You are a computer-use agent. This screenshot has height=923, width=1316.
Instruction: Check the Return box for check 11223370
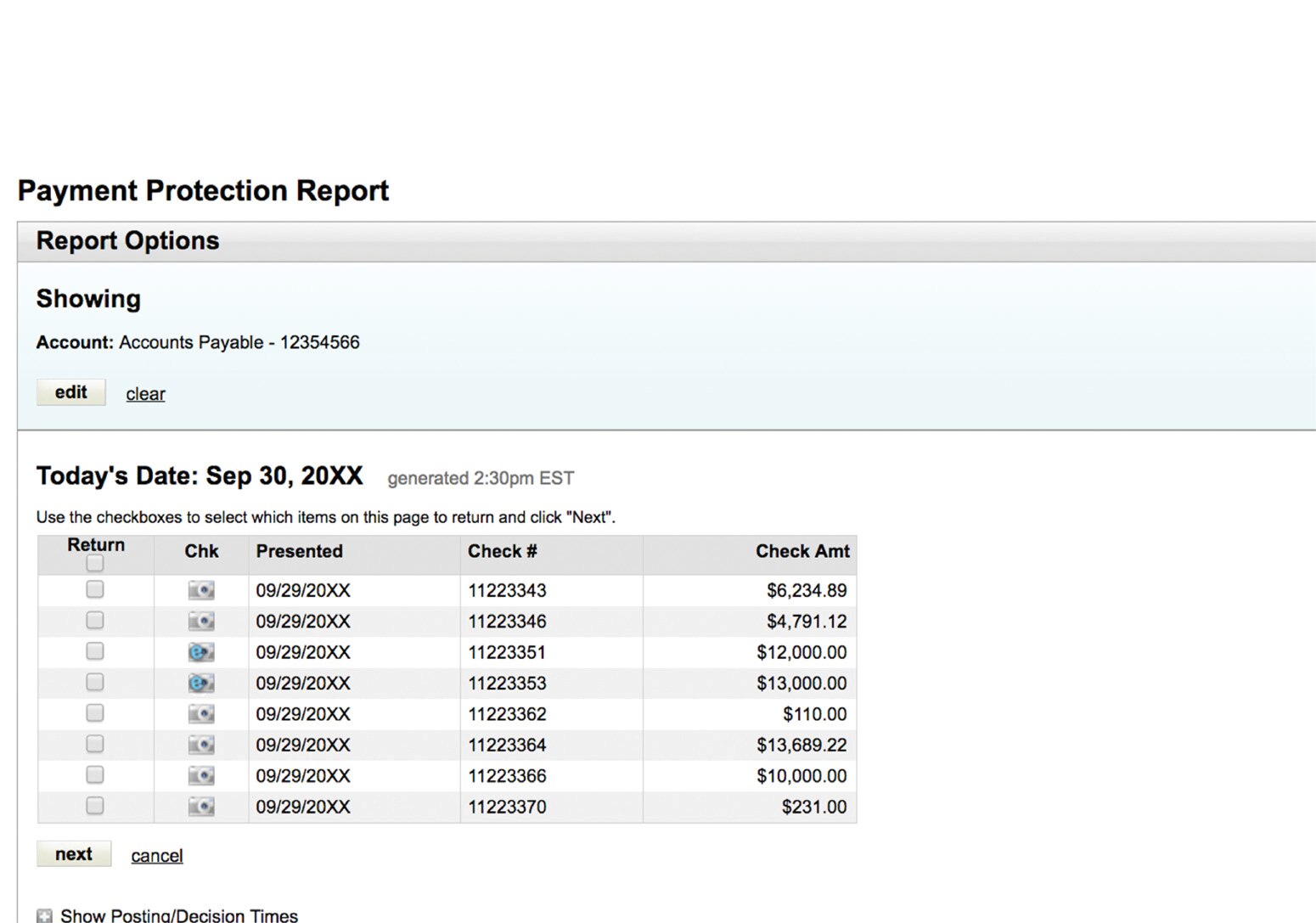95,805
